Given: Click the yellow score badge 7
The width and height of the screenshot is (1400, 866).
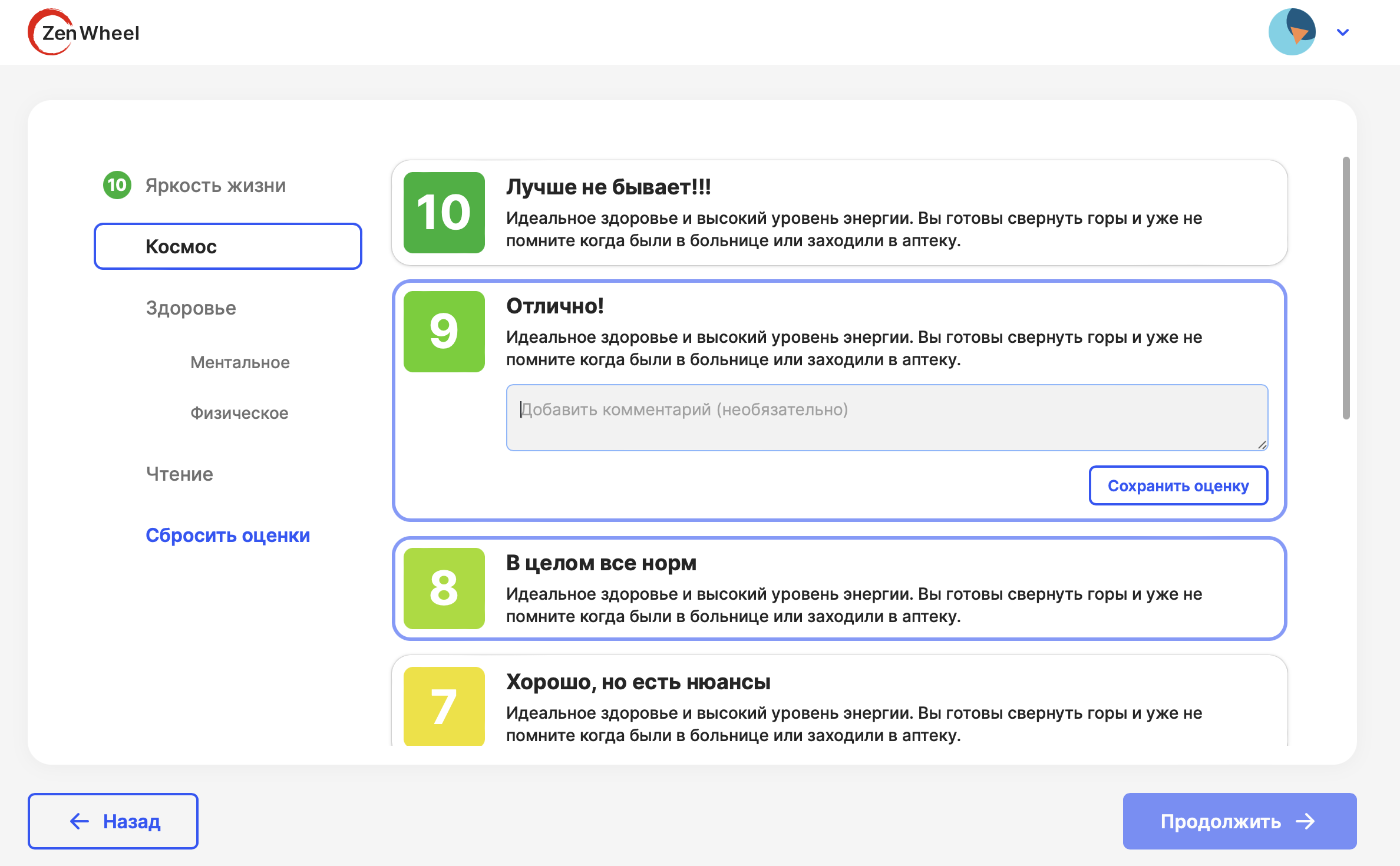Looking at the screenshot, I should 444,706.
